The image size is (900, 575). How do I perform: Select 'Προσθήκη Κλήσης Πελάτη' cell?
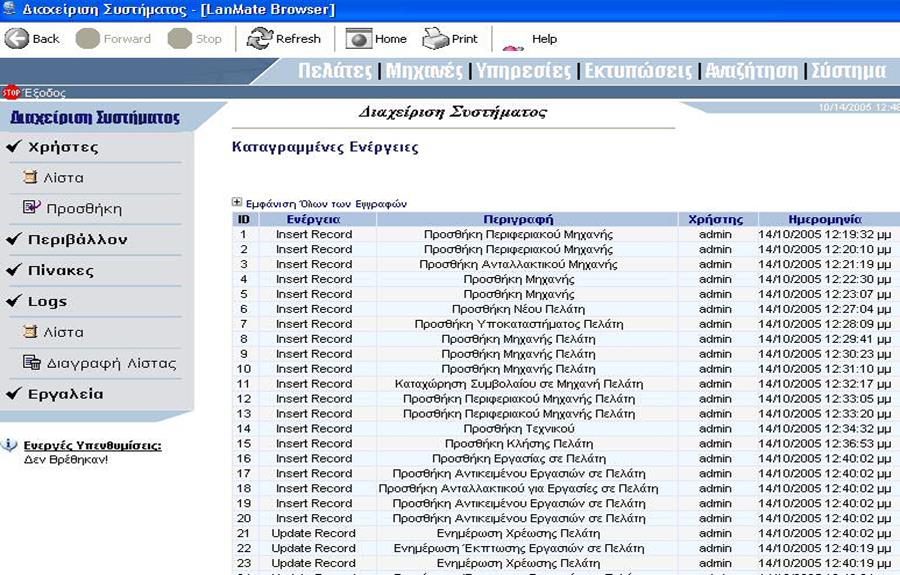coord(519,443)
